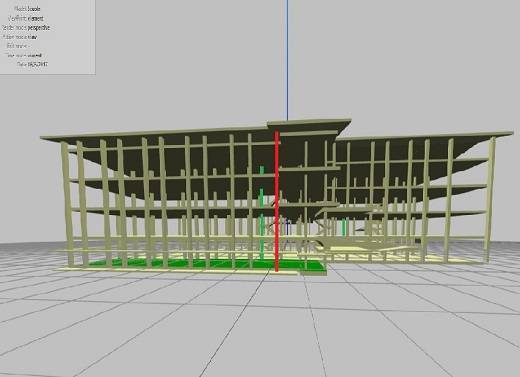Screen dimensions: 520x377
Task: Click the model name row in the info panel
Action: [x=27, y=9]
